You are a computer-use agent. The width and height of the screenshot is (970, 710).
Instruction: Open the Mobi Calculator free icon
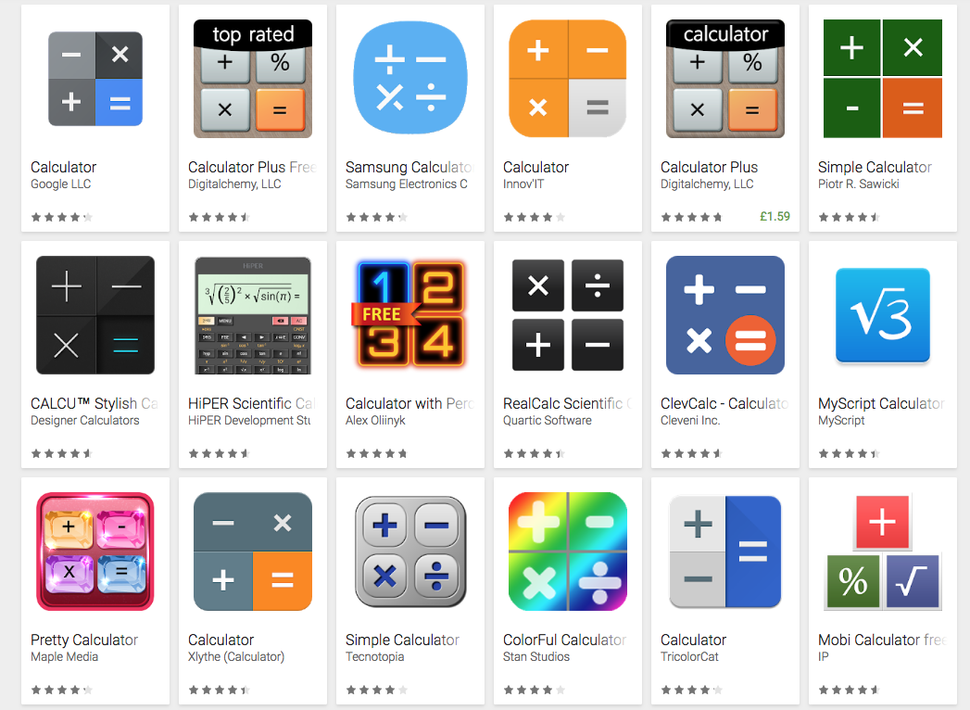[x=883, y=552]
